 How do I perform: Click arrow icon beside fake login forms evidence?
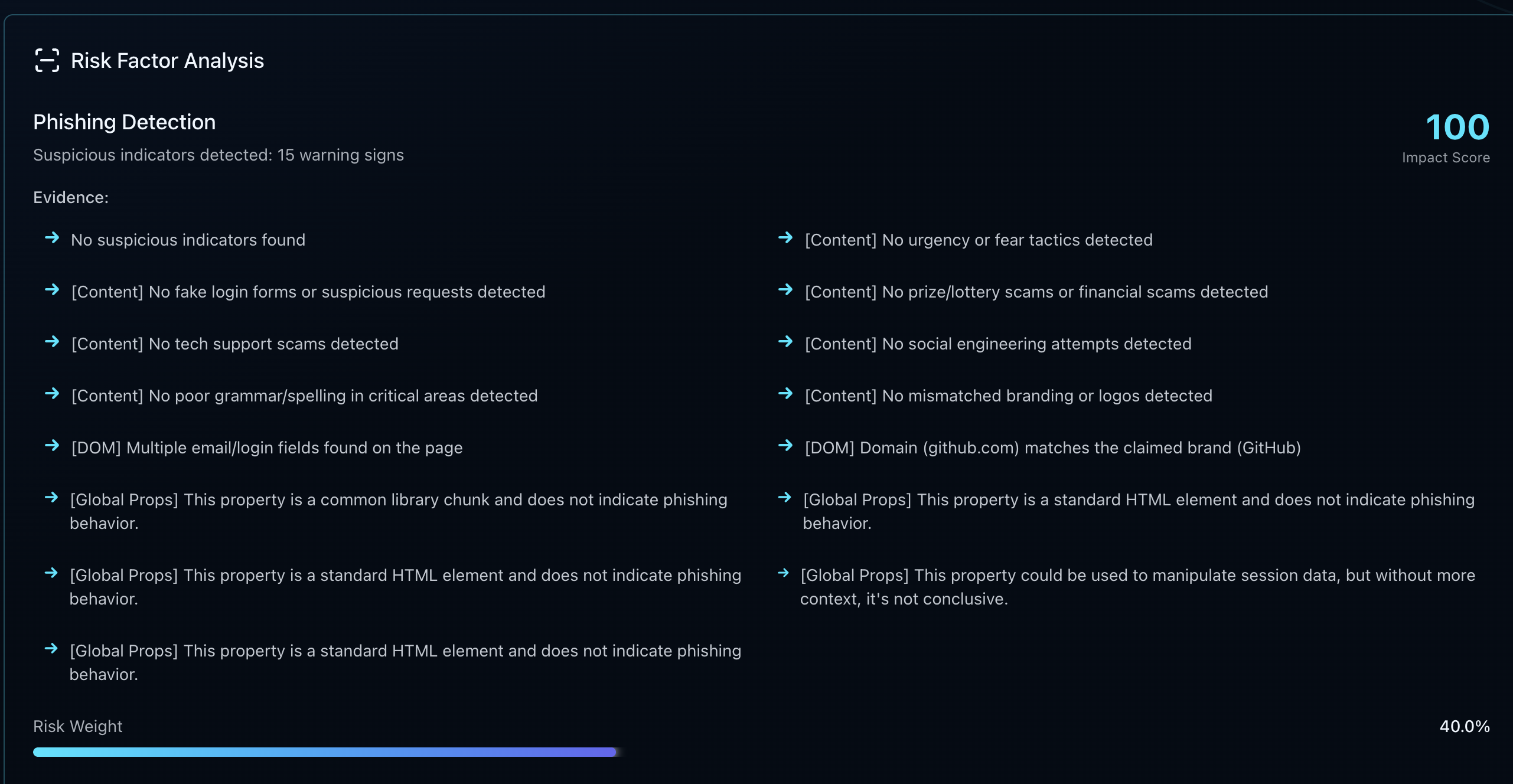tap(52, 290)
